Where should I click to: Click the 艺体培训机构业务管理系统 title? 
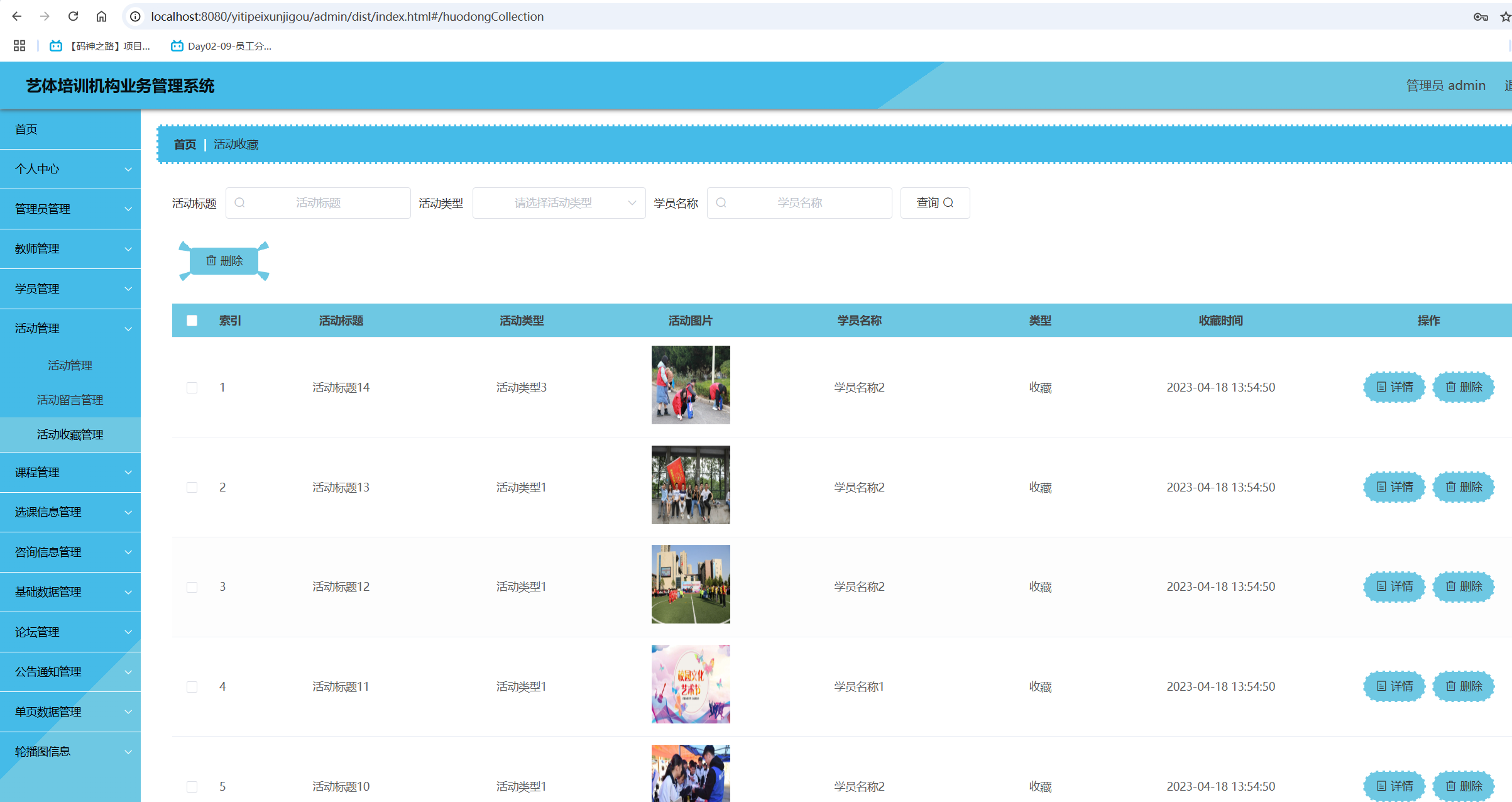click(x=120, y=86)
